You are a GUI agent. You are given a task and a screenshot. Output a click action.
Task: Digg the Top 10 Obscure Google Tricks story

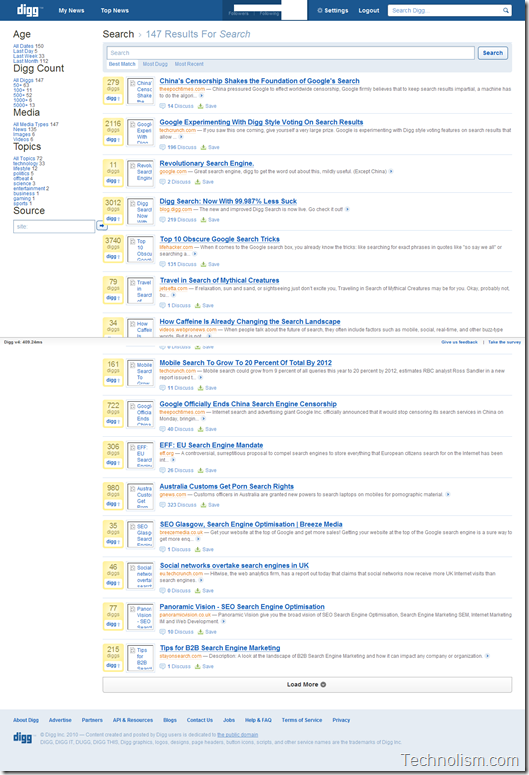pos(113,257)
